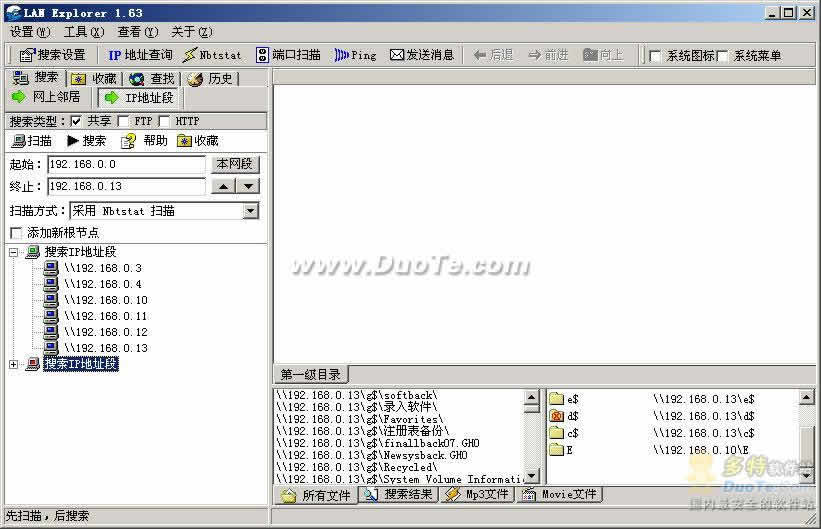Open the 关于 menu
This screenshot has width=821, height=529.
click(192, 32)
